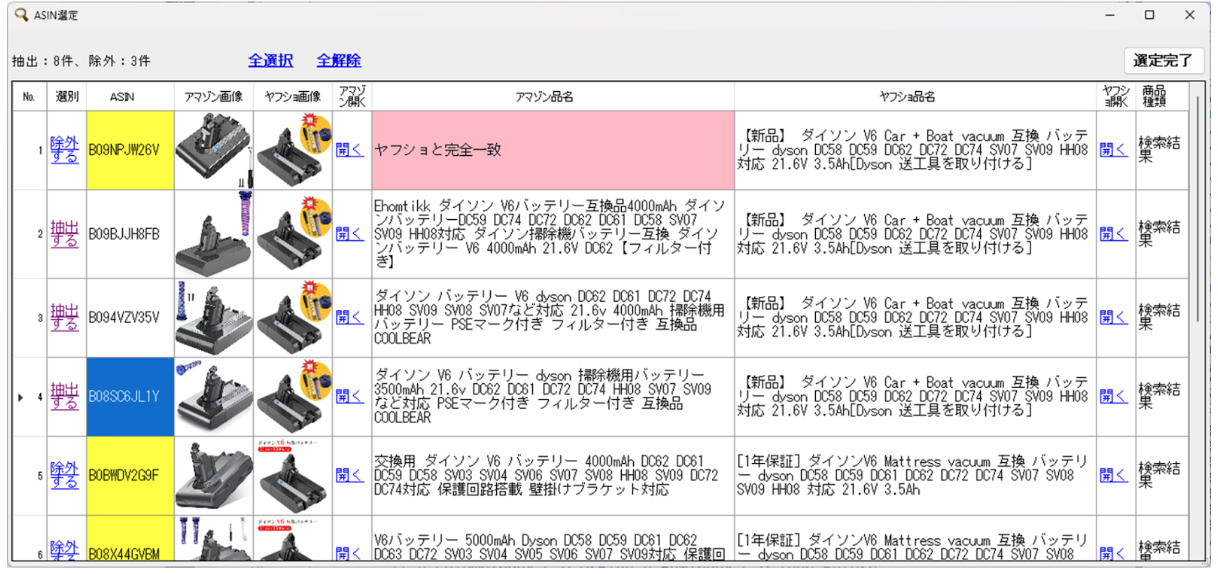Click the ASIN column header
The width and height of the screenshot is (1218, 574).
(124, 97)
